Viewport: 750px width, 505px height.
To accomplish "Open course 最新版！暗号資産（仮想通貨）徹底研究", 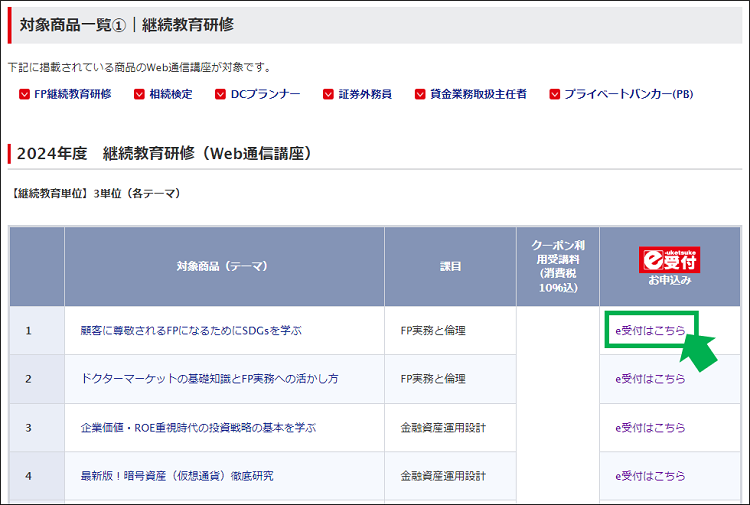I will [176, 476].
